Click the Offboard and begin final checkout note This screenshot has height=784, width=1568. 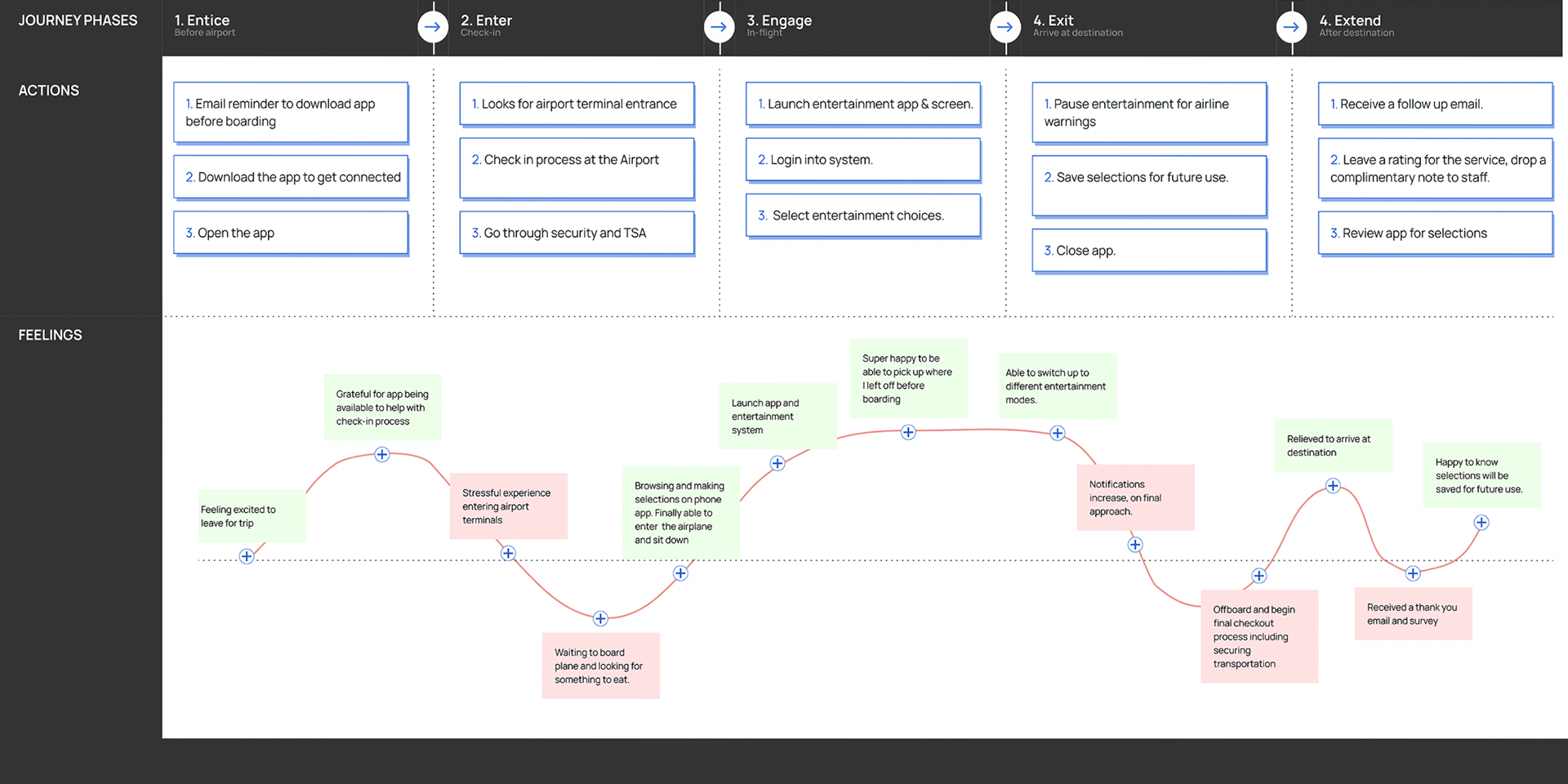[x=1259, y=636]
